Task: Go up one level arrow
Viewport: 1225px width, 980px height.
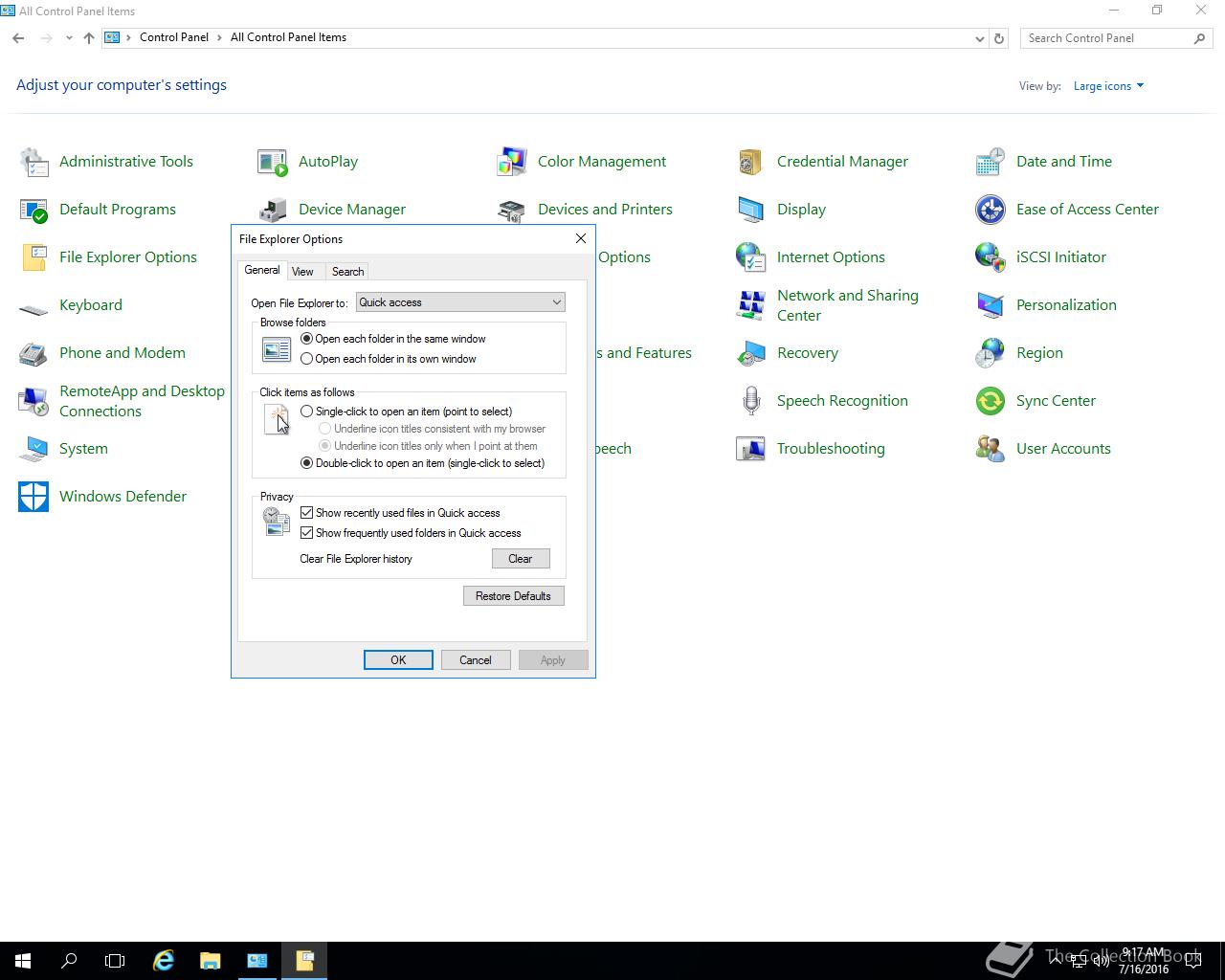Action: (89, 38)
